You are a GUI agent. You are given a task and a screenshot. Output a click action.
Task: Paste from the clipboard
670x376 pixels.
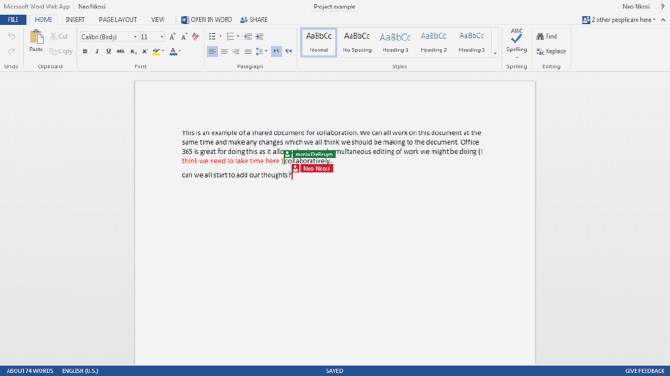pos(36,41)
